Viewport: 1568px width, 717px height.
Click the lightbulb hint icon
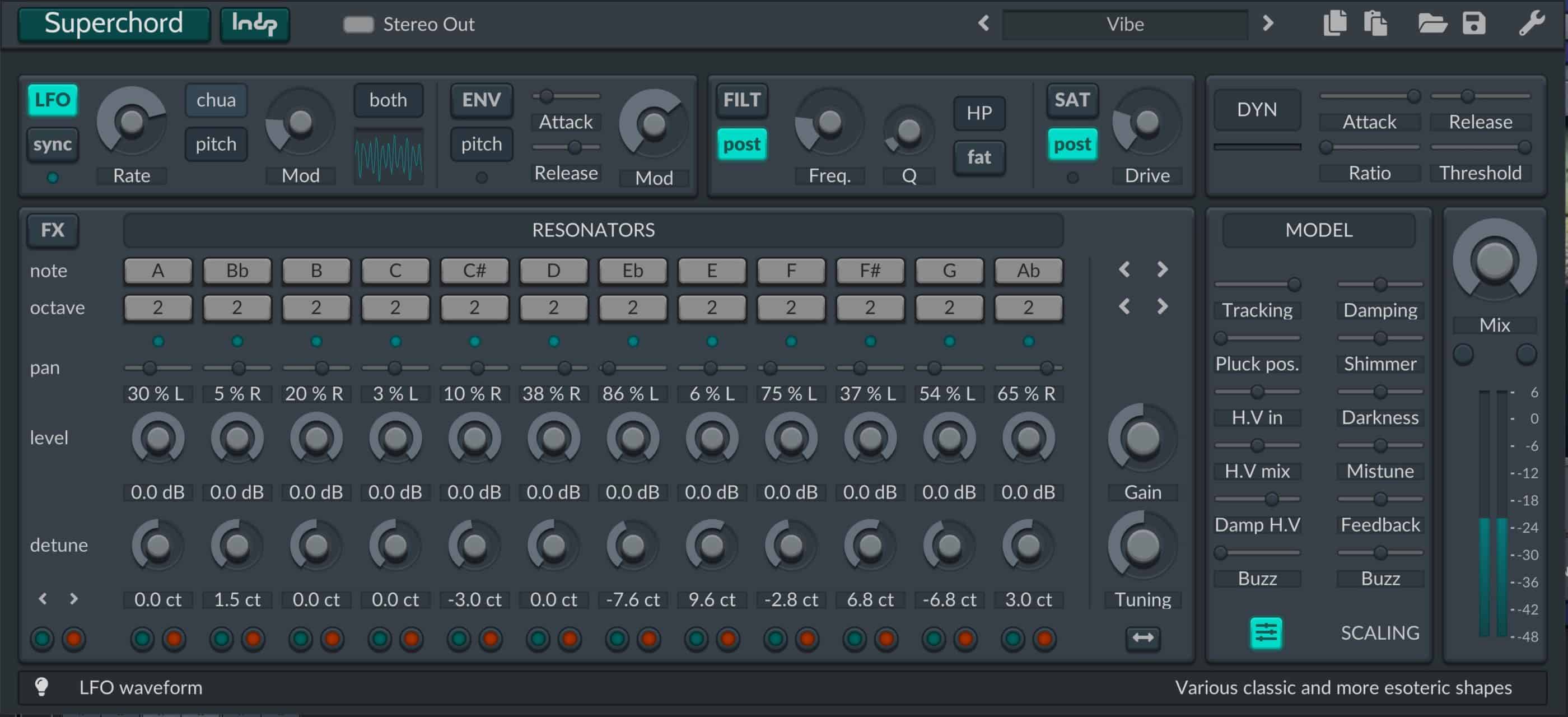point(41,687)
